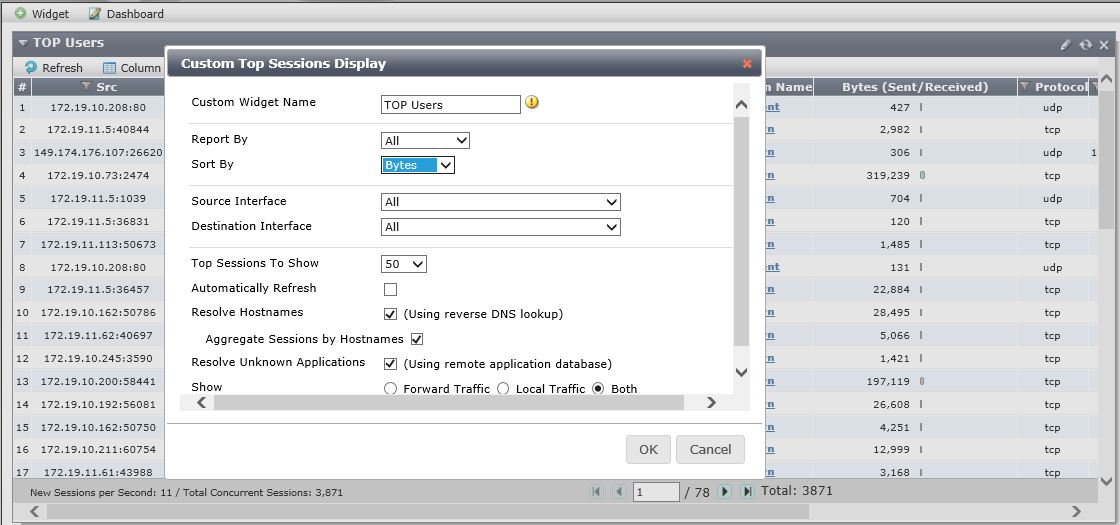Click the Total: 3871 label
Image resolution: width=1120 pixels, height=525 pixels.
coord(796,491)
